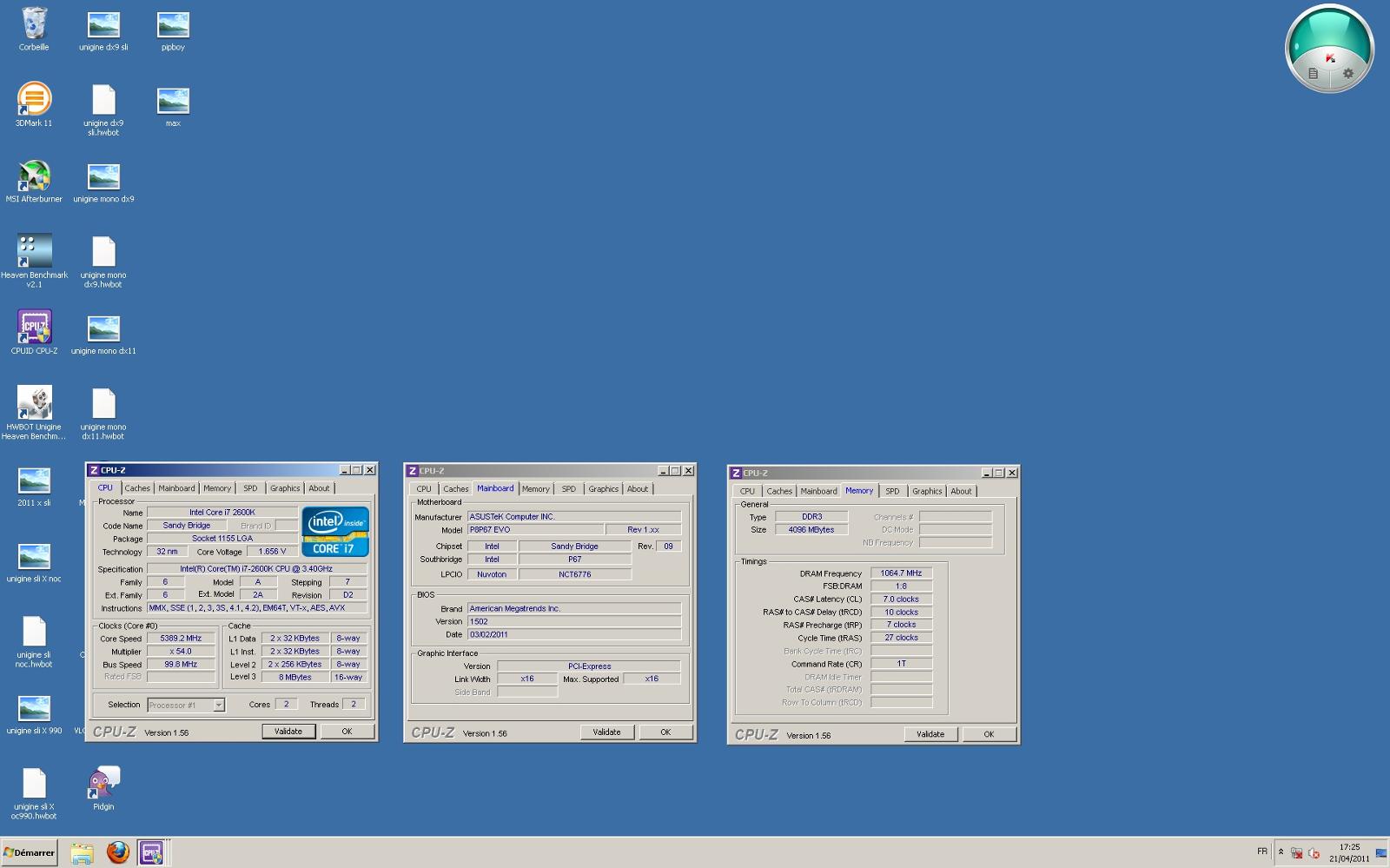The image size is (1390, 868).
Task: Open About tab in right CPU-Z window
Action: tap(961, 492)
